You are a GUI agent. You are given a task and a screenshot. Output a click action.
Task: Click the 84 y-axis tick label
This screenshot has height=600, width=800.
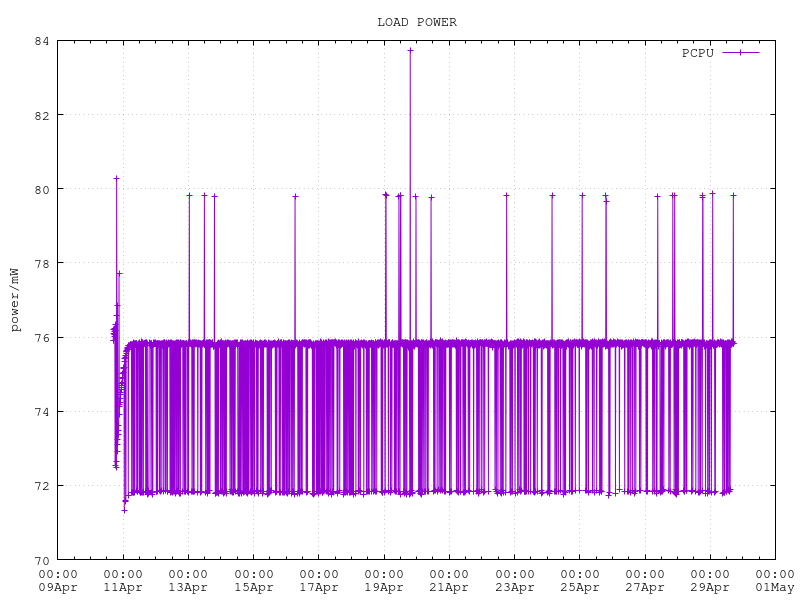tap(42, 41)
